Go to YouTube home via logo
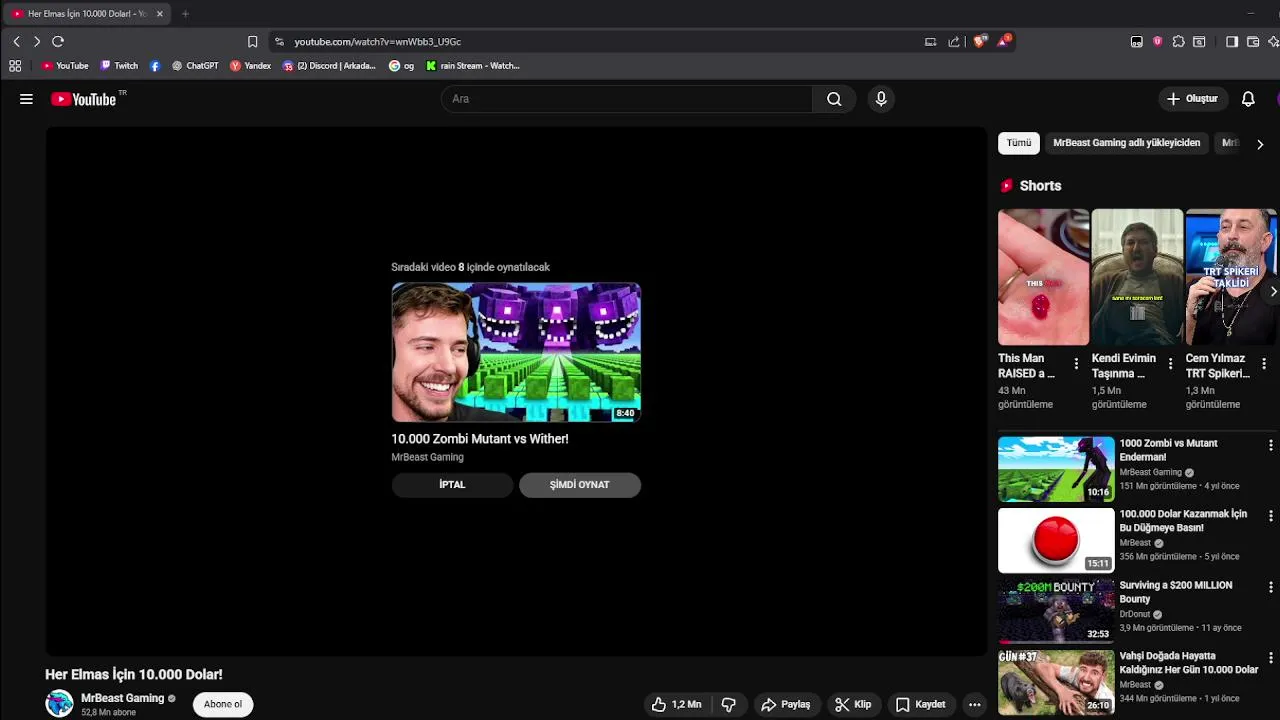 (x=84, y=99)
